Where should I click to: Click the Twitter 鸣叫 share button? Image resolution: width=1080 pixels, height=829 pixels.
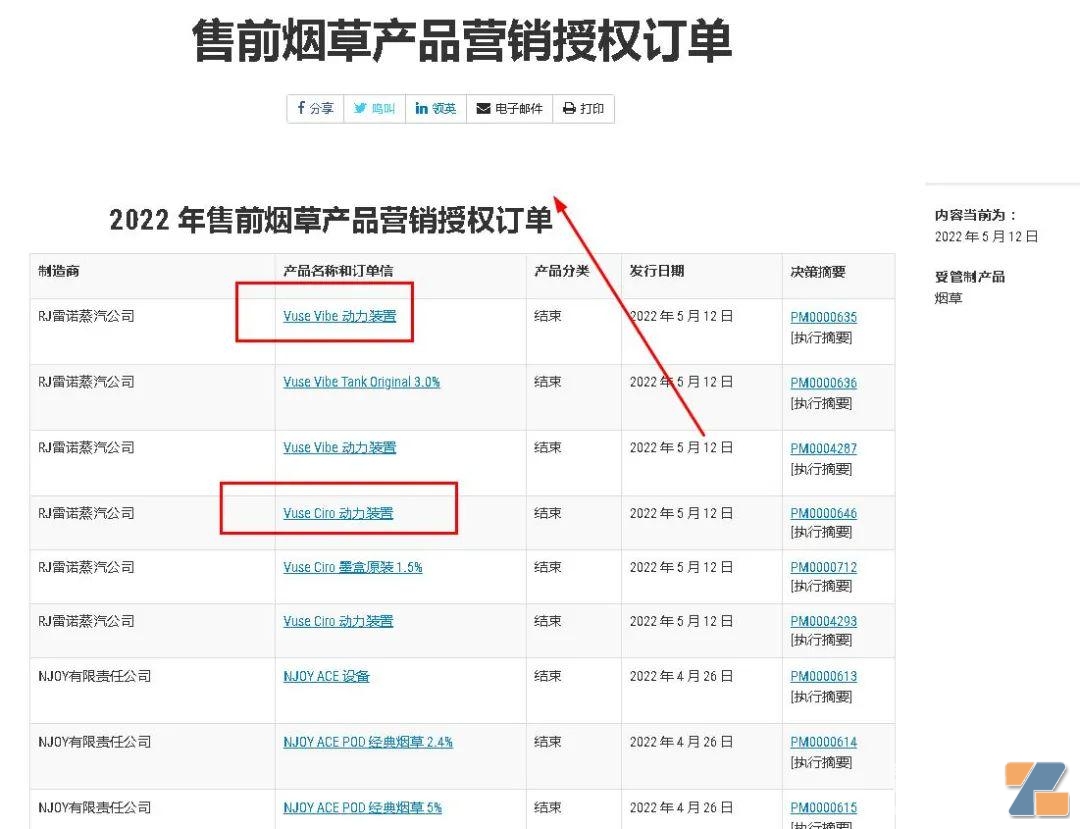pyautogui.click(x=374, y=109)
